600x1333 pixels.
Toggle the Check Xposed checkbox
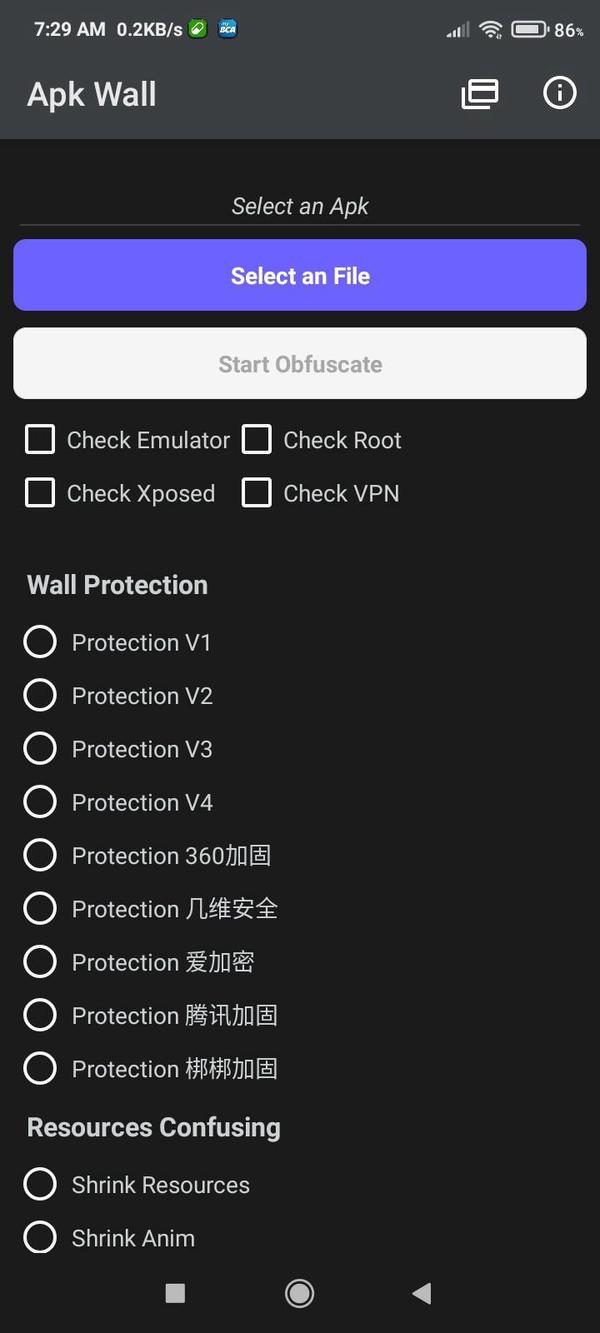coord(40,493)
